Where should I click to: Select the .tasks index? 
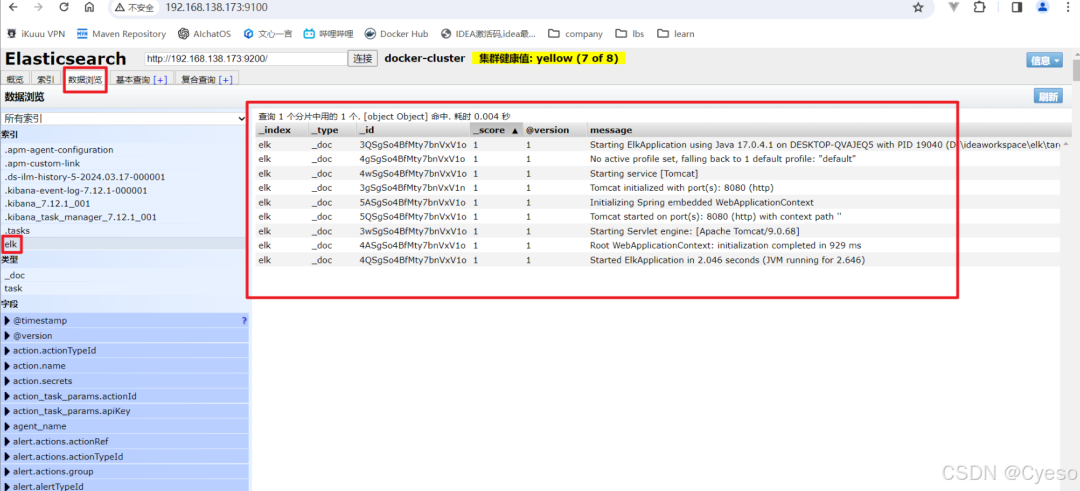(17, 230)
